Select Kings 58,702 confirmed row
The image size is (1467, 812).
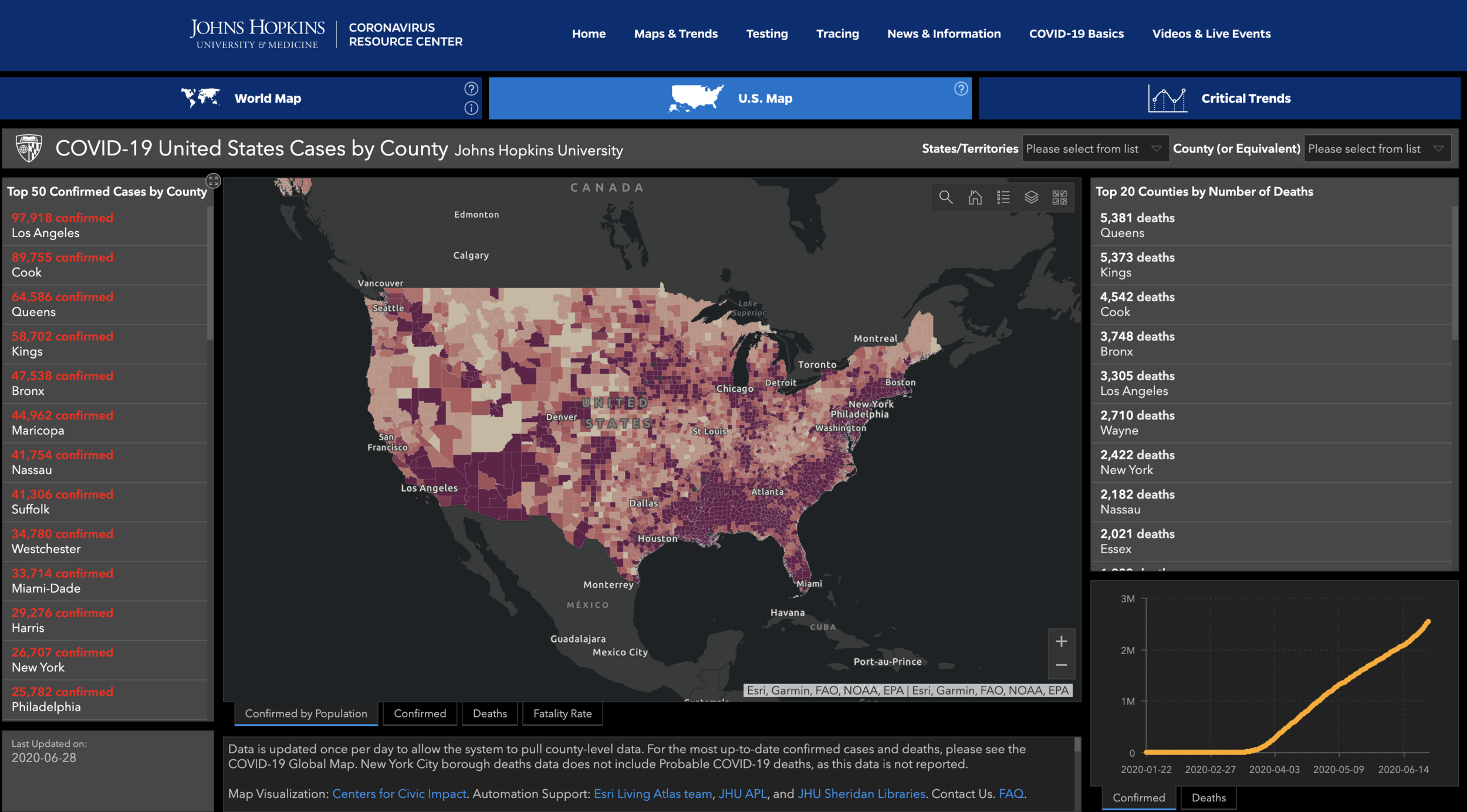pyautogui.click(x=105, y=344)
